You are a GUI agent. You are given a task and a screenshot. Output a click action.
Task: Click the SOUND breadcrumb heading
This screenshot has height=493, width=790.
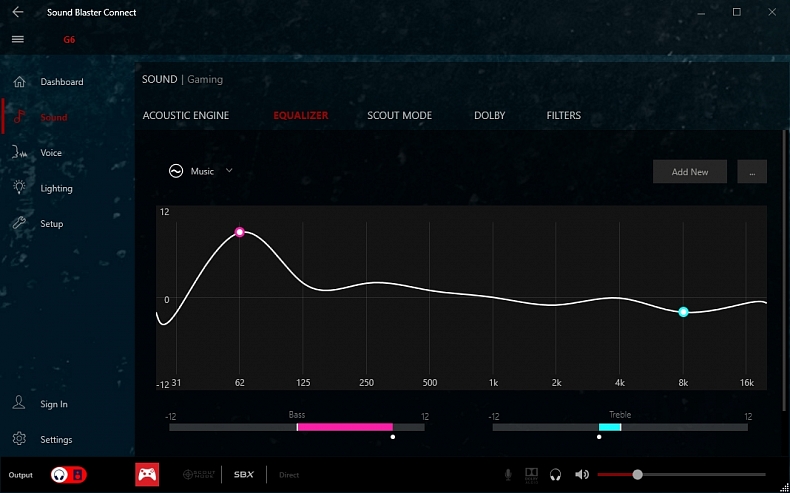[159, 79]
